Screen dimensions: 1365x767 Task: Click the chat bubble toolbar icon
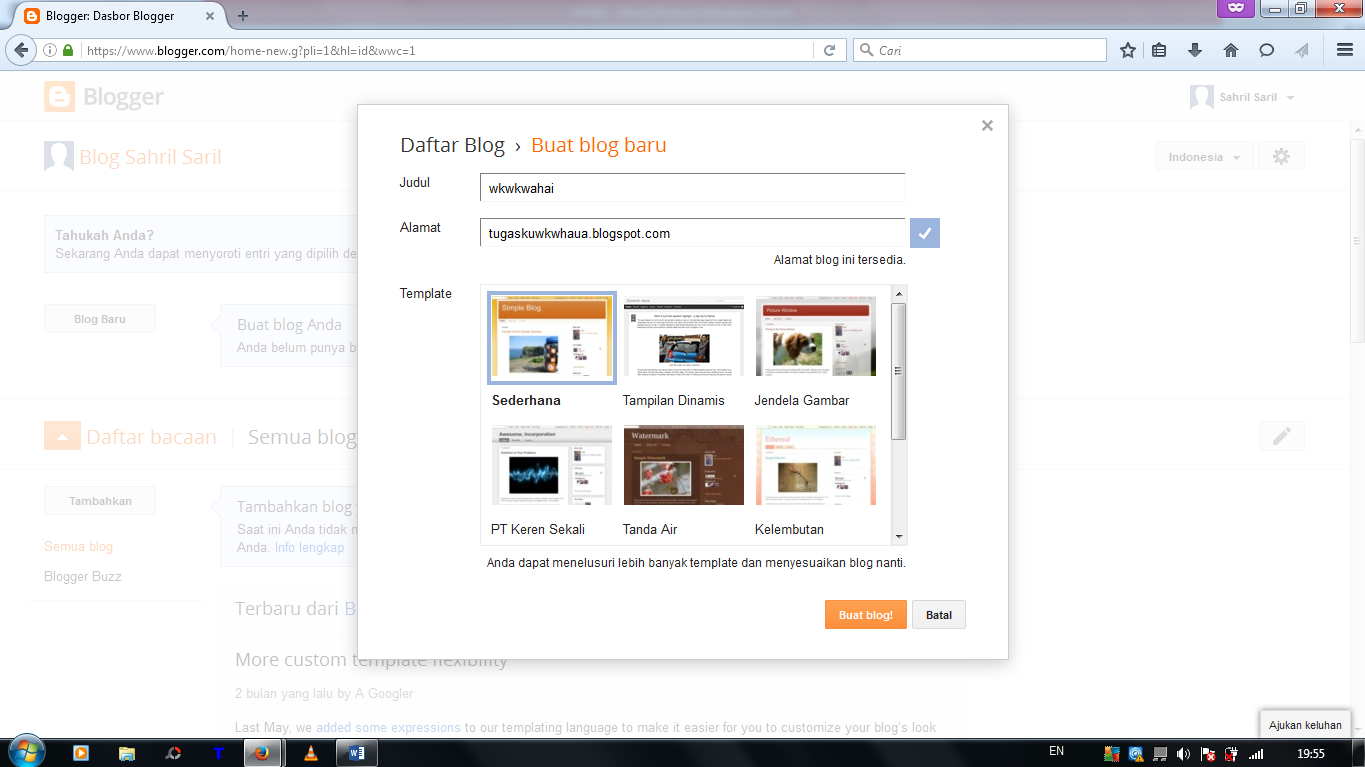point(1267,50)
